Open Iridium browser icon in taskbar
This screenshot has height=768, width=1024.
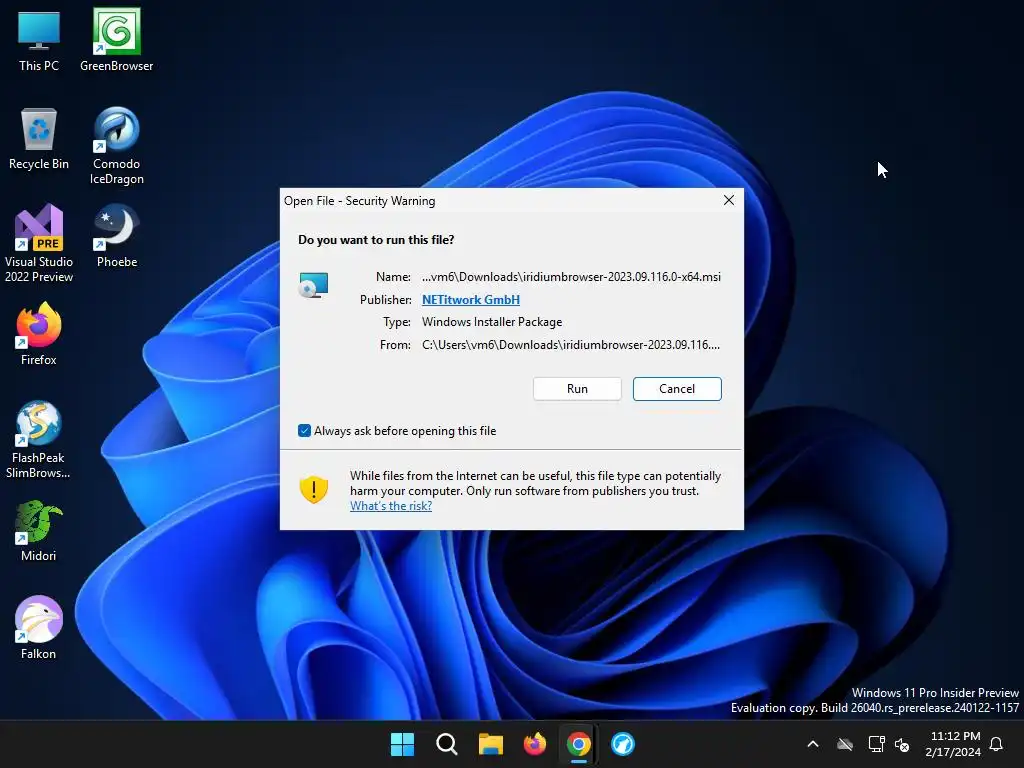tap(623, 744)
